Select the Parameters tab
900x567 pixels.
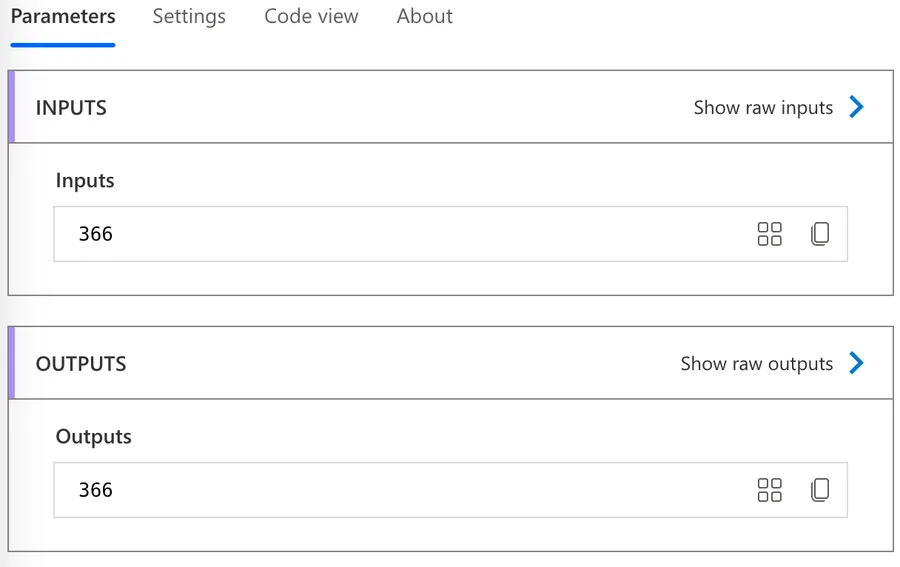63,17
